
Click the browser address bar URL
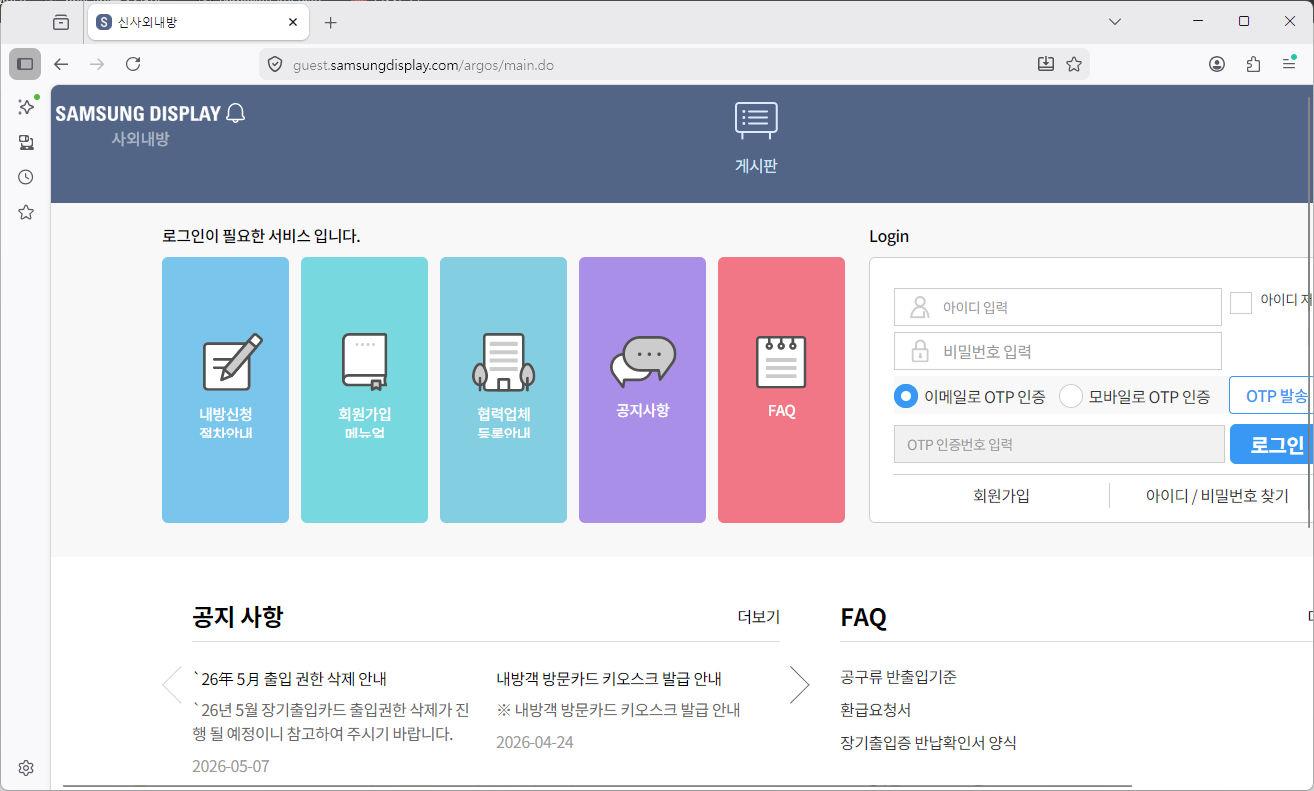click(x=423, y=65)
